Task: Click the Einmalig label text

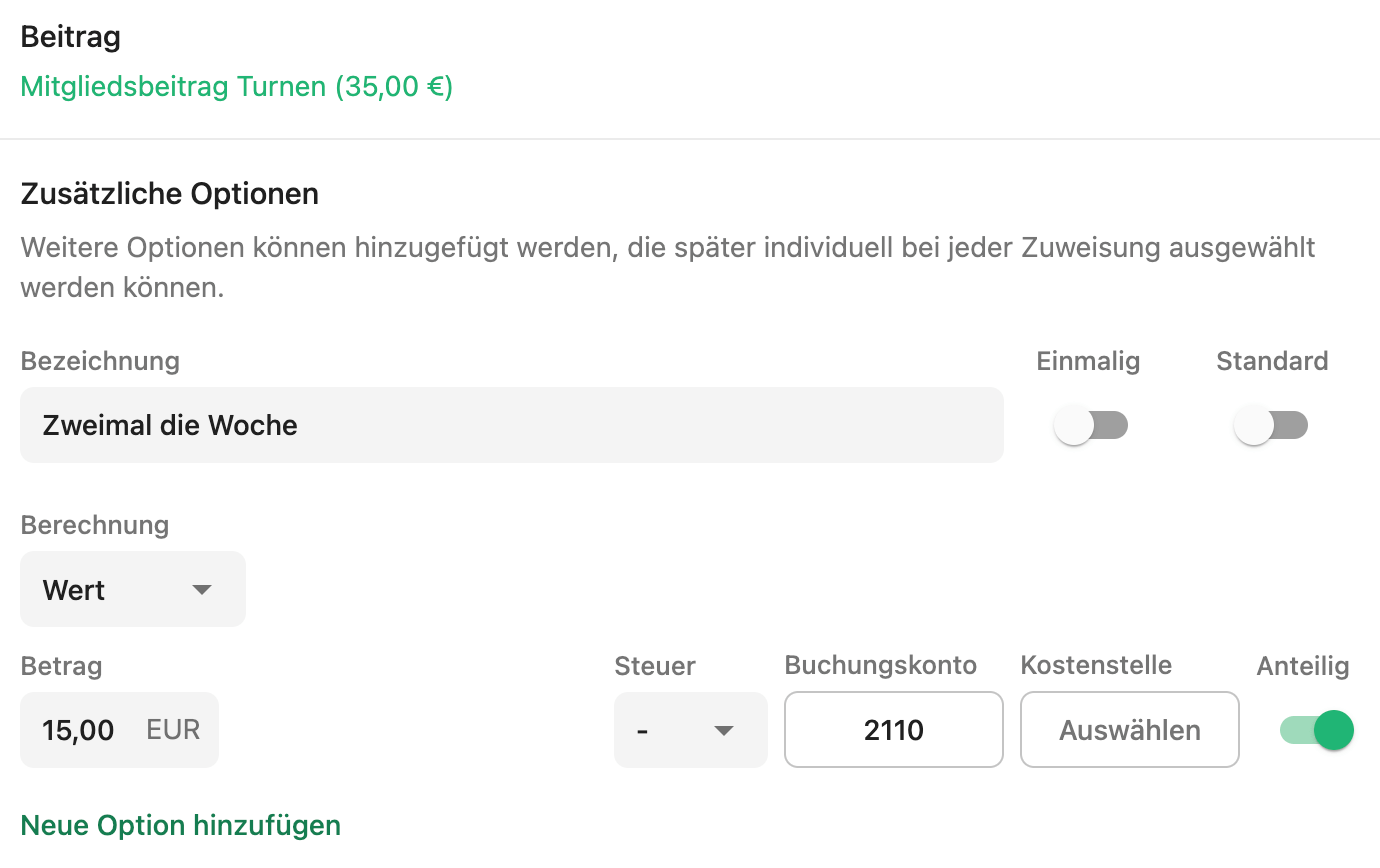Action: [1088, 361]
